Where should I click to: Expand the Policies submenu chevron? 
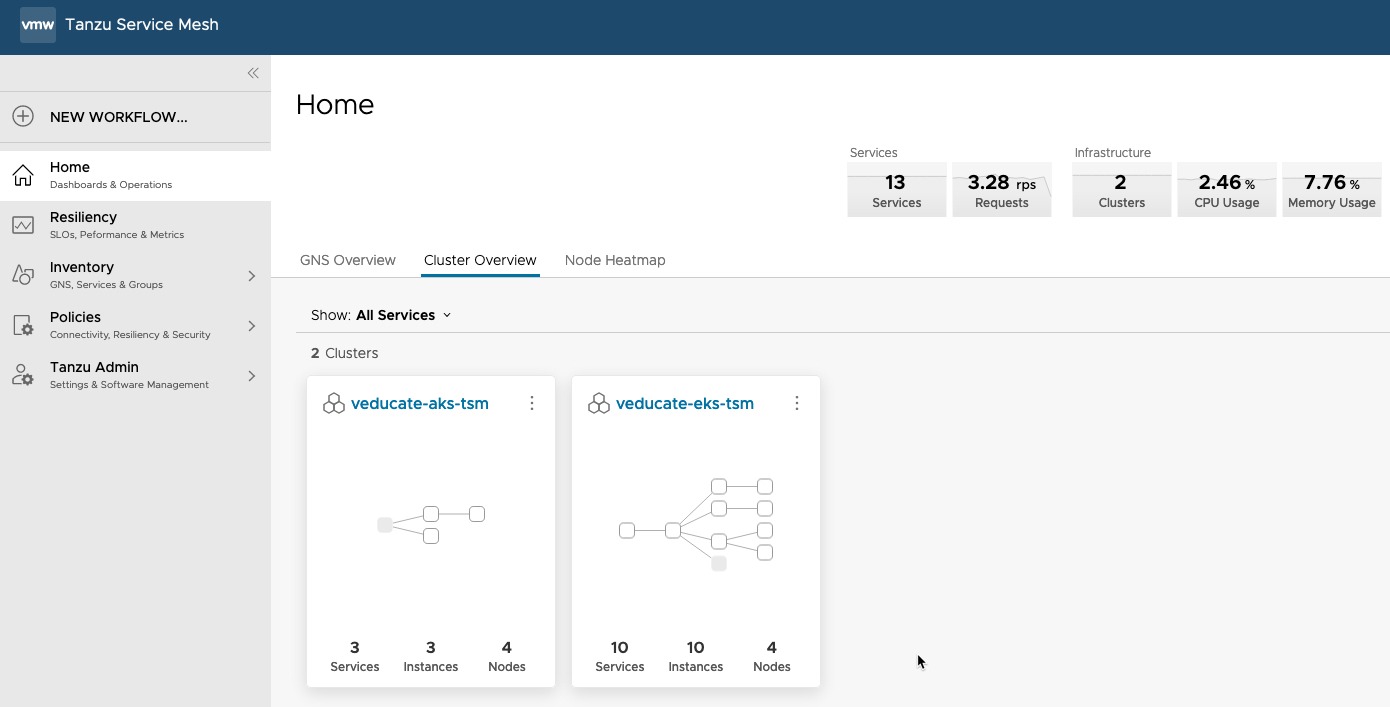tap(252, 326)
